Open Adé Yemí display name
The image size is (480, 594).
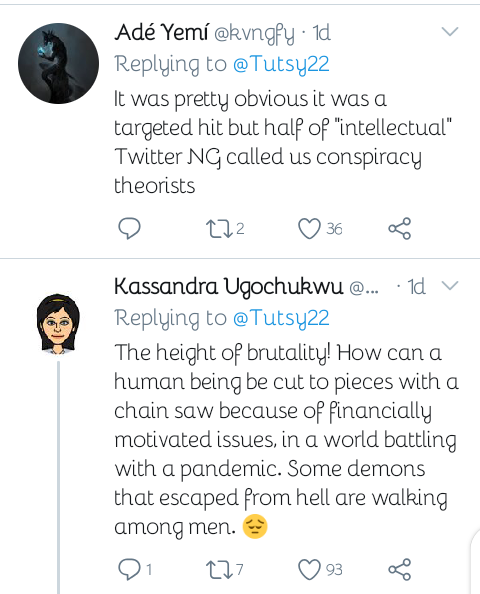[x=162, y=33]
